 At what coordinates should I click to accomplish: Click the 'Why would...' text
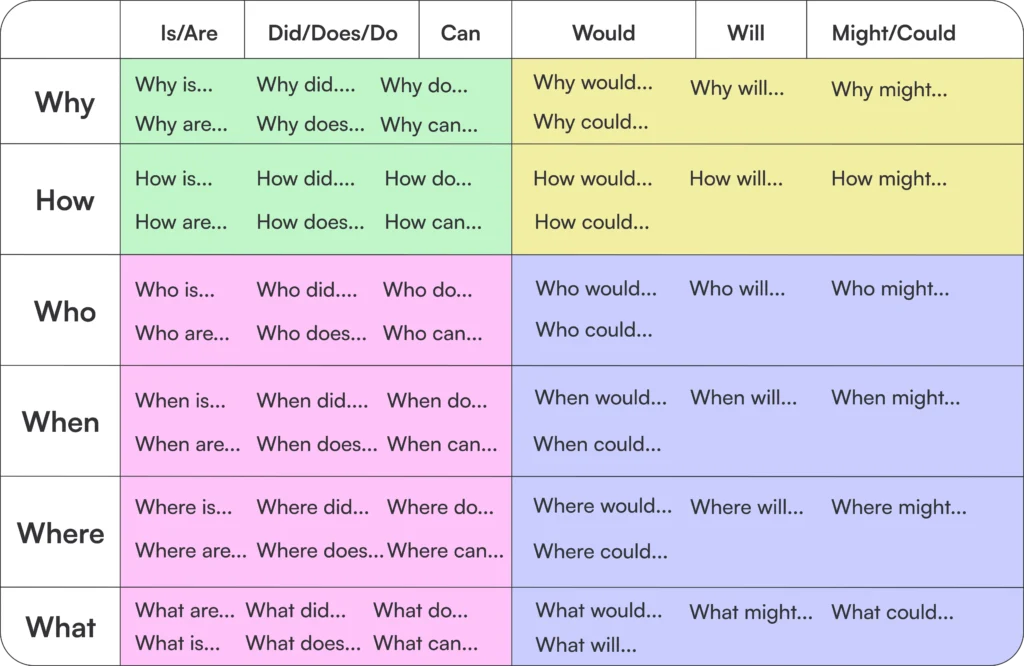pyautogui.click(x=593, y=82)
